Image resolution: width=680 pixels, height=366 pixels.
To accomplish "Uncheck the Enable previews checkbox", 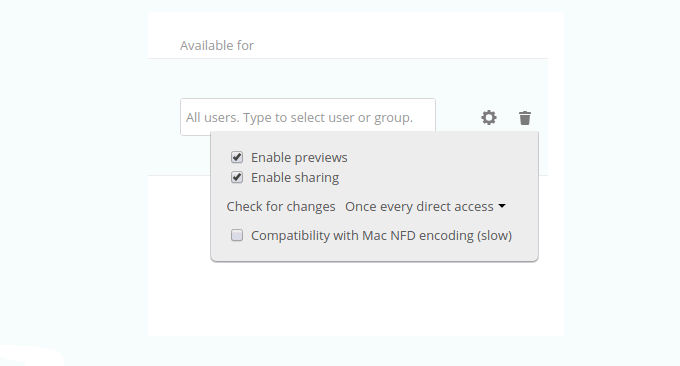I will pyautogui.click(x=237, y=157).
